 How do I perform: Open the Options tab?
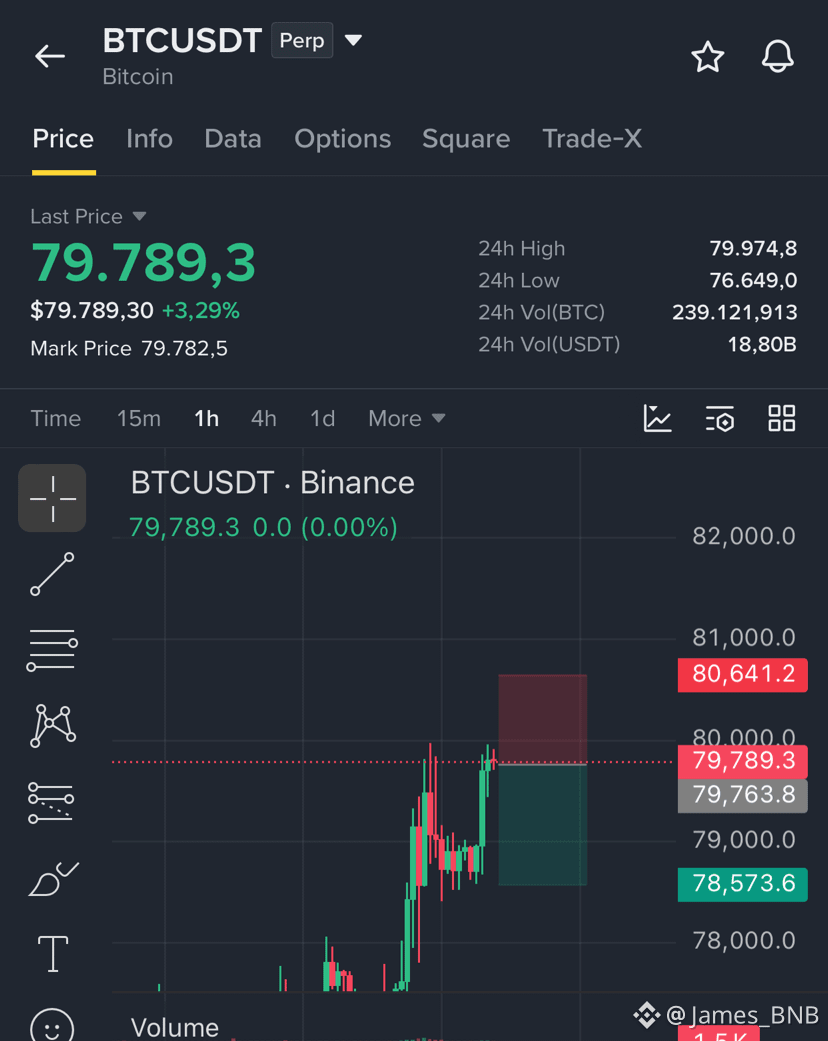(x=343, y=139)
